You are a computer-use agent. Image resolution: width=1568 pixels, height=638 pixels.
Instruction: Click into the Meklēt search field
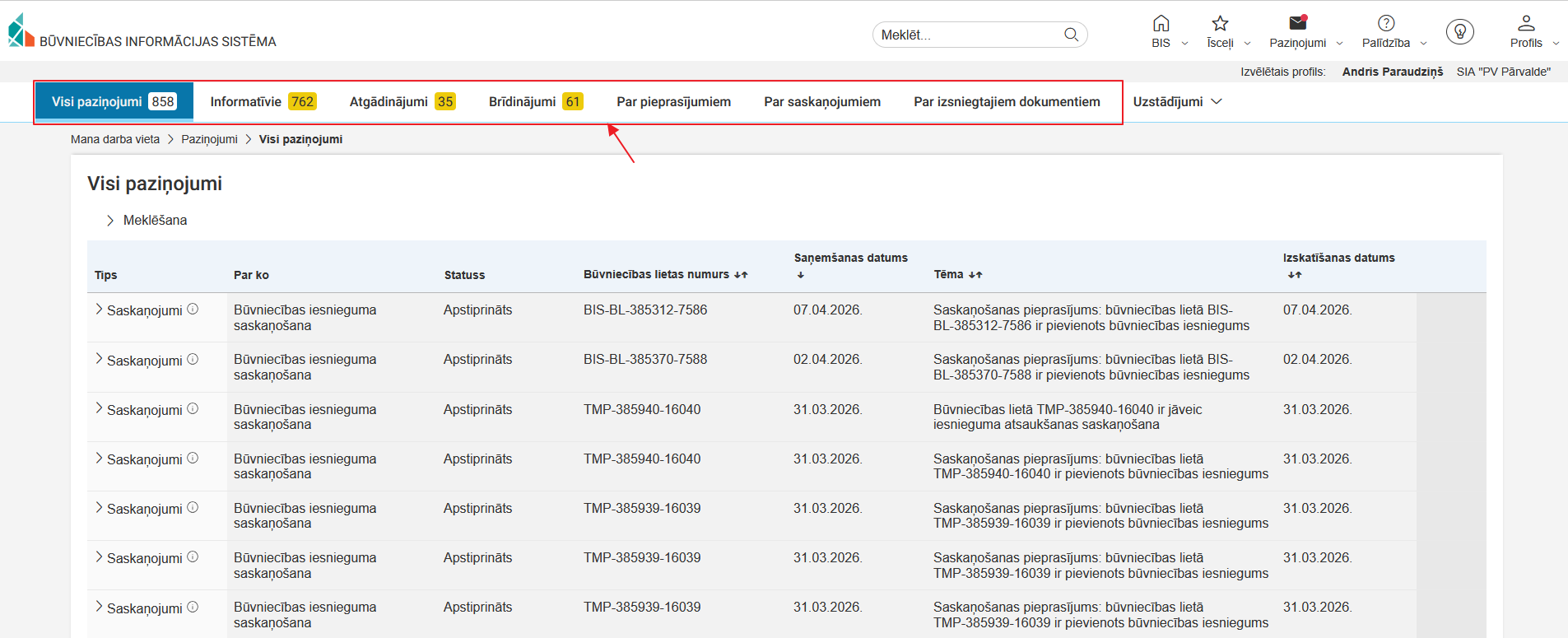coord(967,35)
